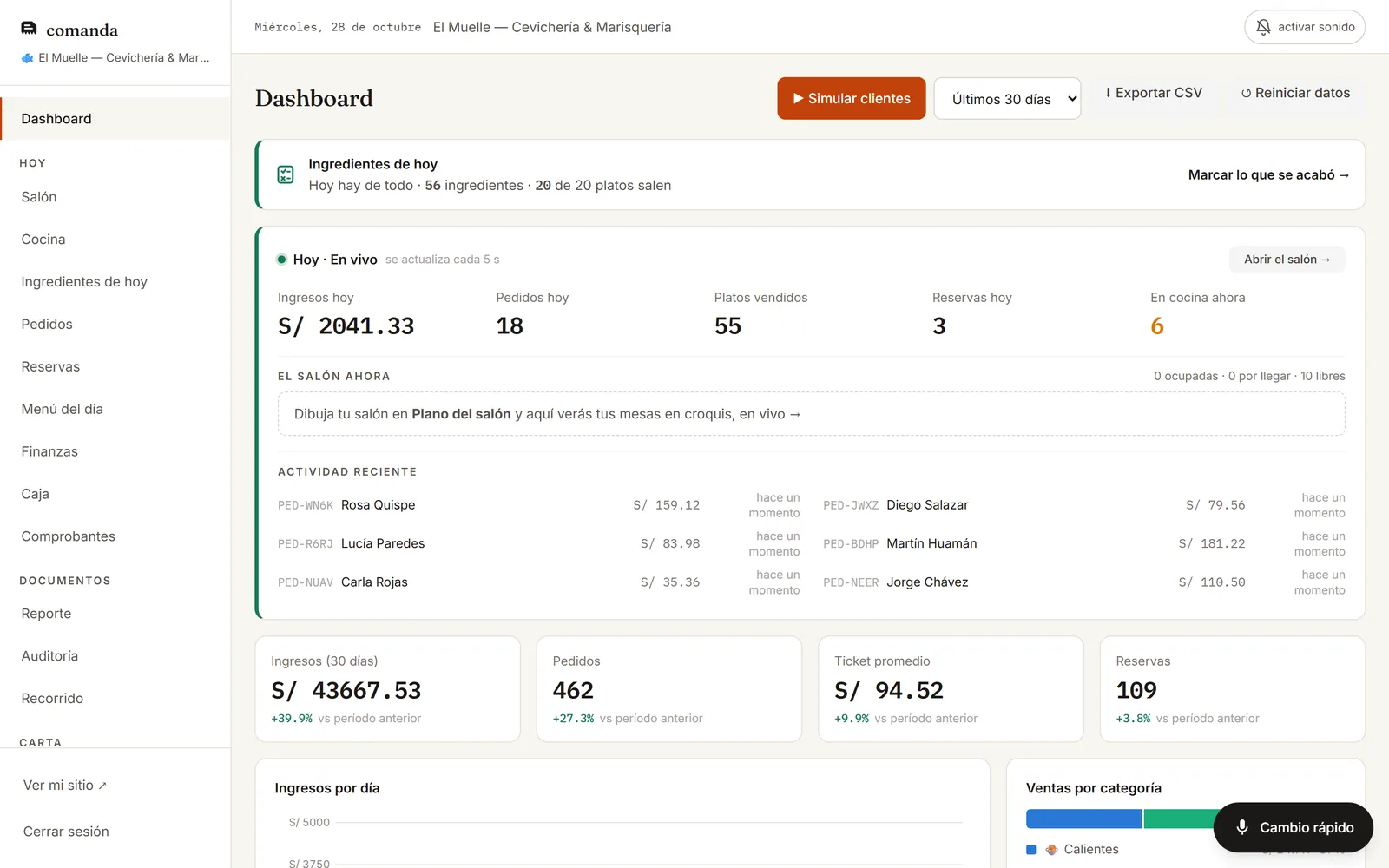The height and width of the screenshot is (868, 1389).
Task: Click order PED-WN6K Rosa Quispe
Action: (538, 505)
